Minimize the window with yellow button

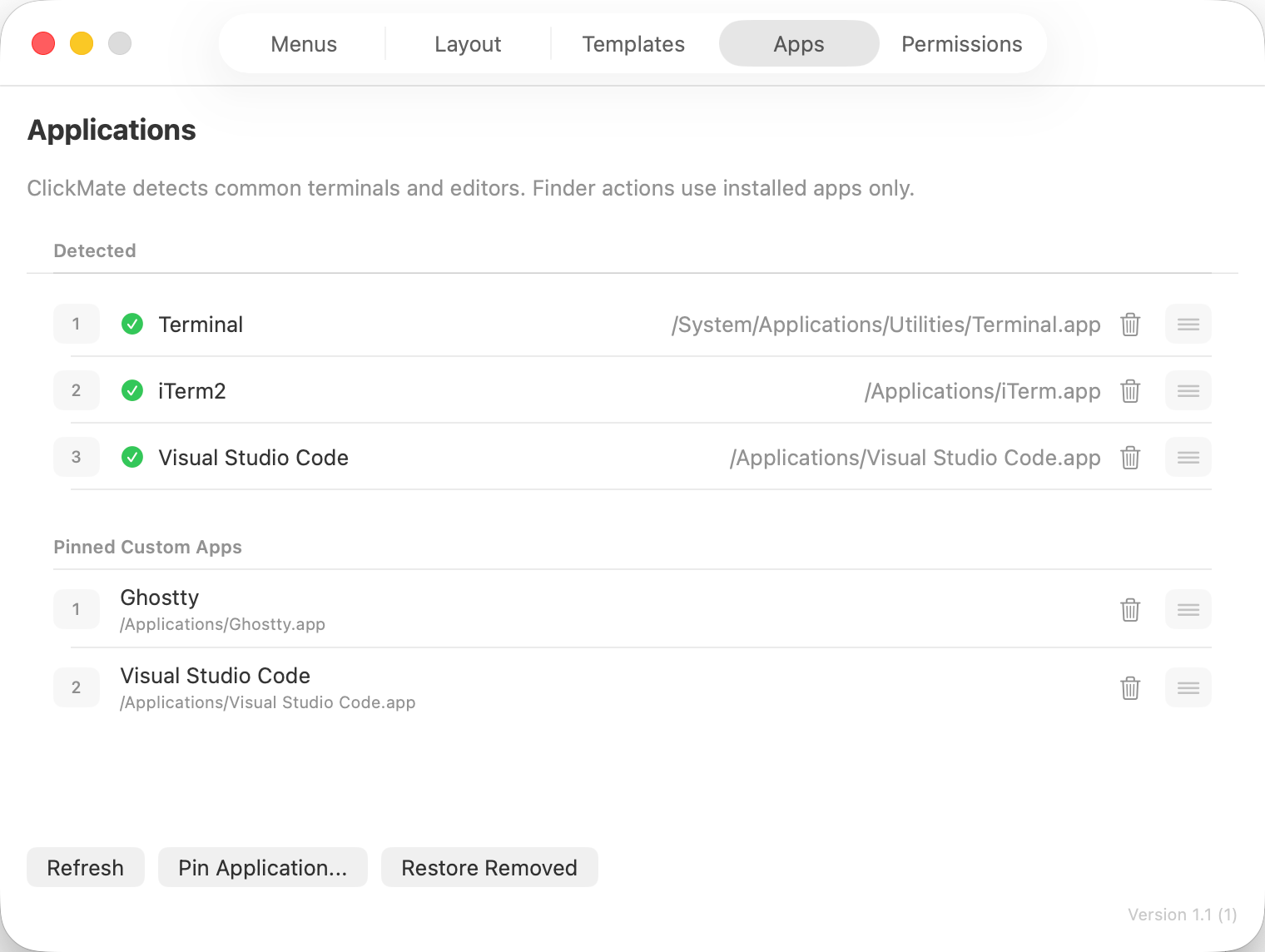(82, 43)
